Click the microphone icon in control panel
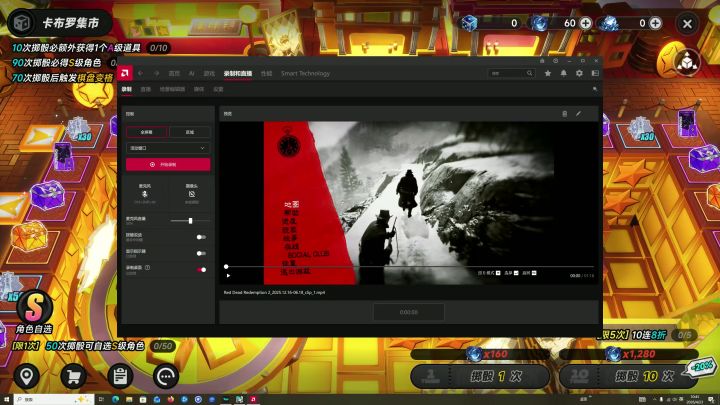This screenshot has height=405, width=720. click(x=145, y=194)
